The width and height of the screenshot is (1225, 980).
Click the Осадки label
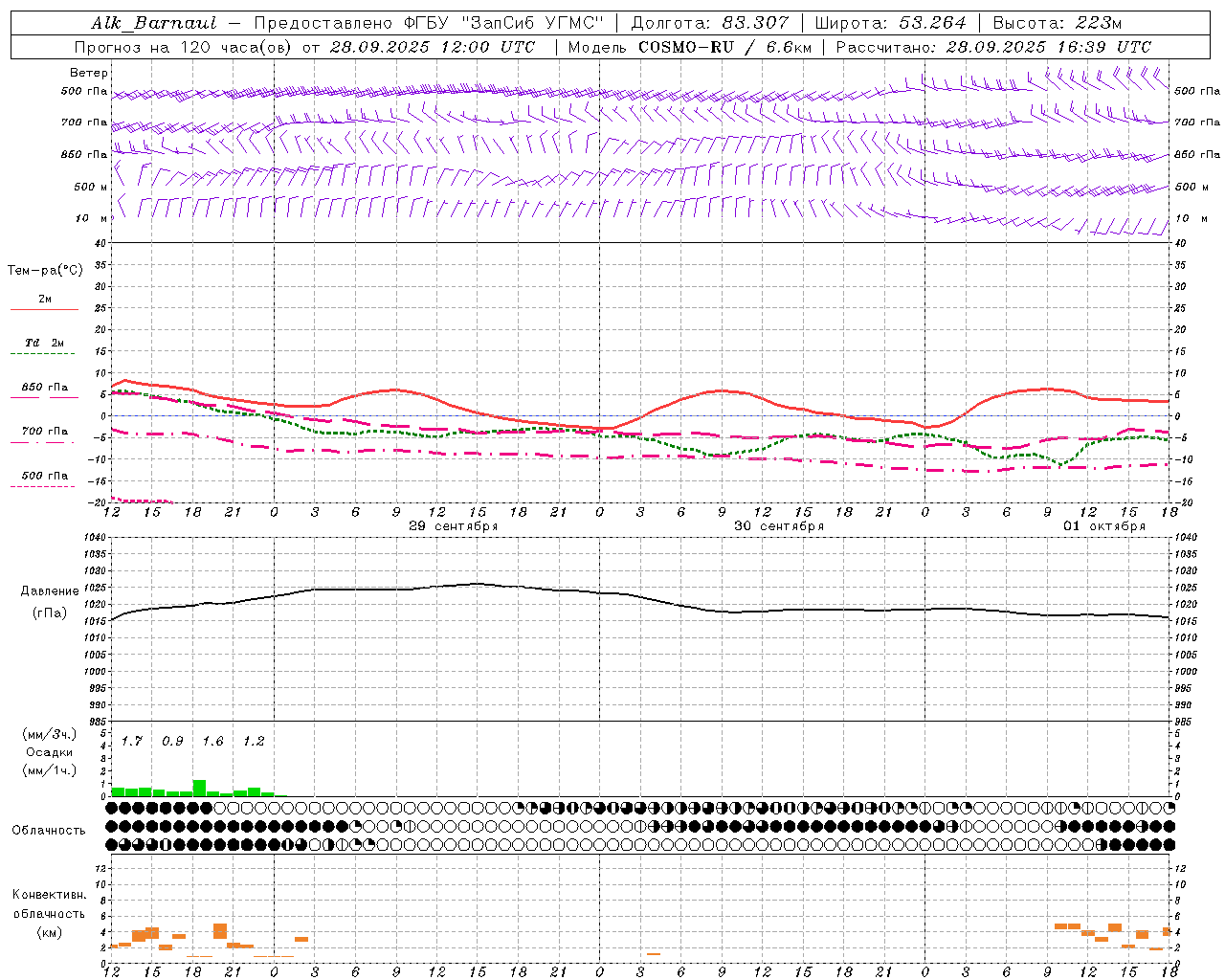[x=50, y=752]
